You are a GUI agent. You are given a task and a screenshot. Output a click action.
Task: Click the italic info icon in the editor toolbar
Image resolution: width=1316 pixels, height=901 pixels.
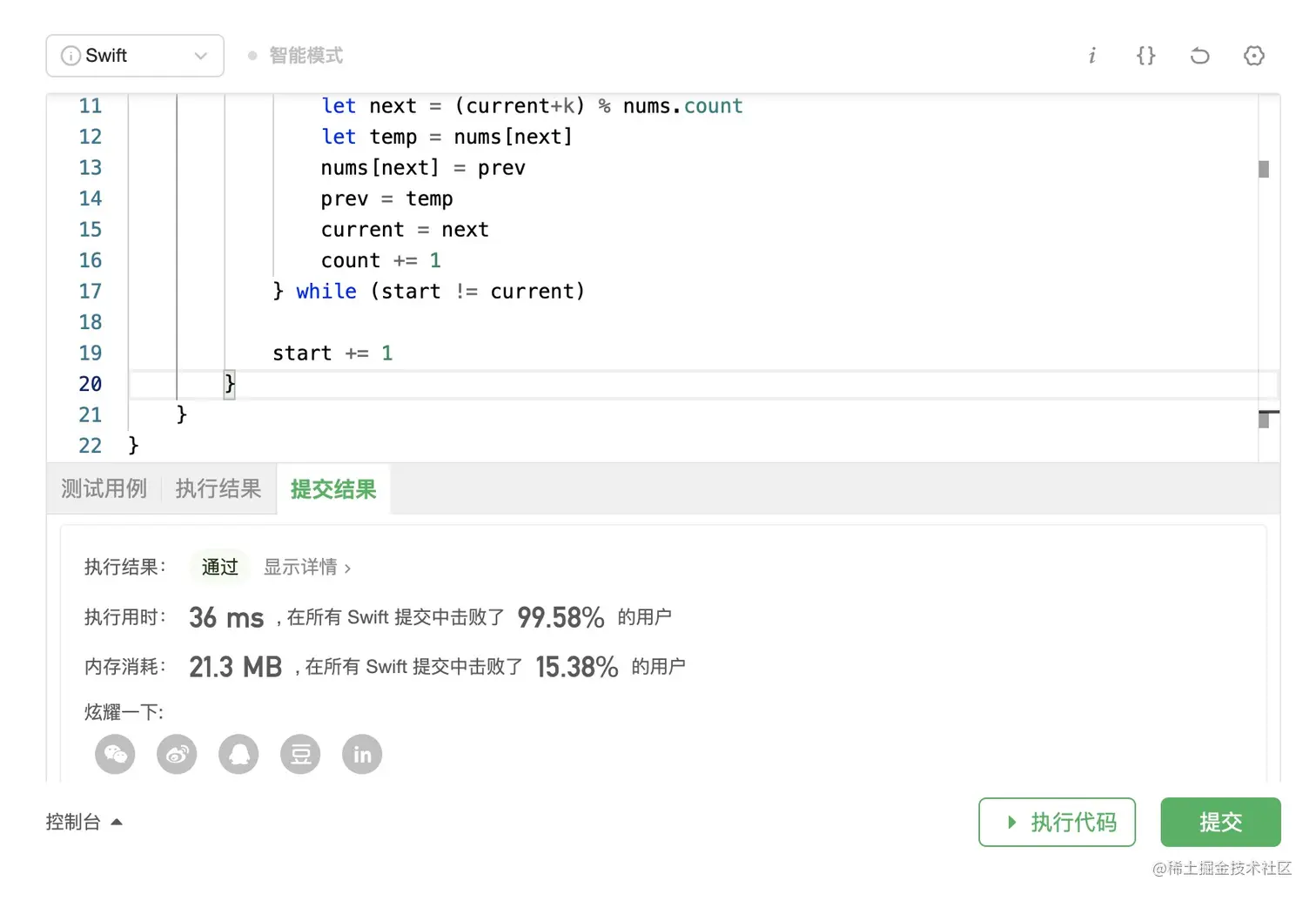pos(1091,56)
